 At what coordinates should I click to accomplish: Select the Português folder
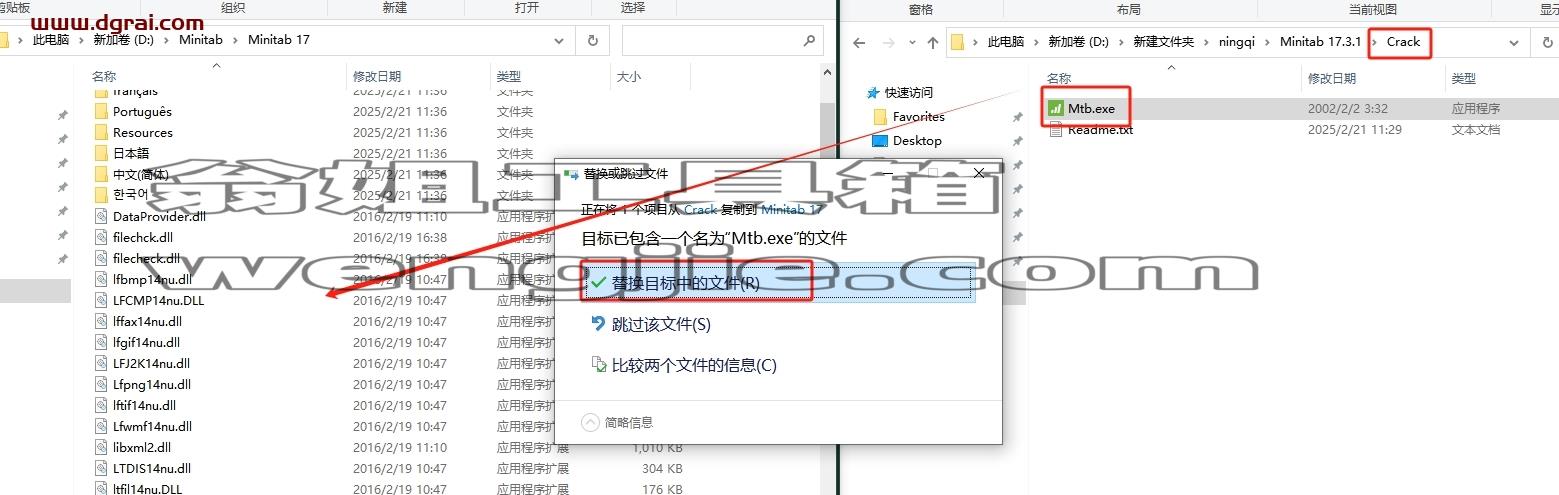(x=142, y=111)
